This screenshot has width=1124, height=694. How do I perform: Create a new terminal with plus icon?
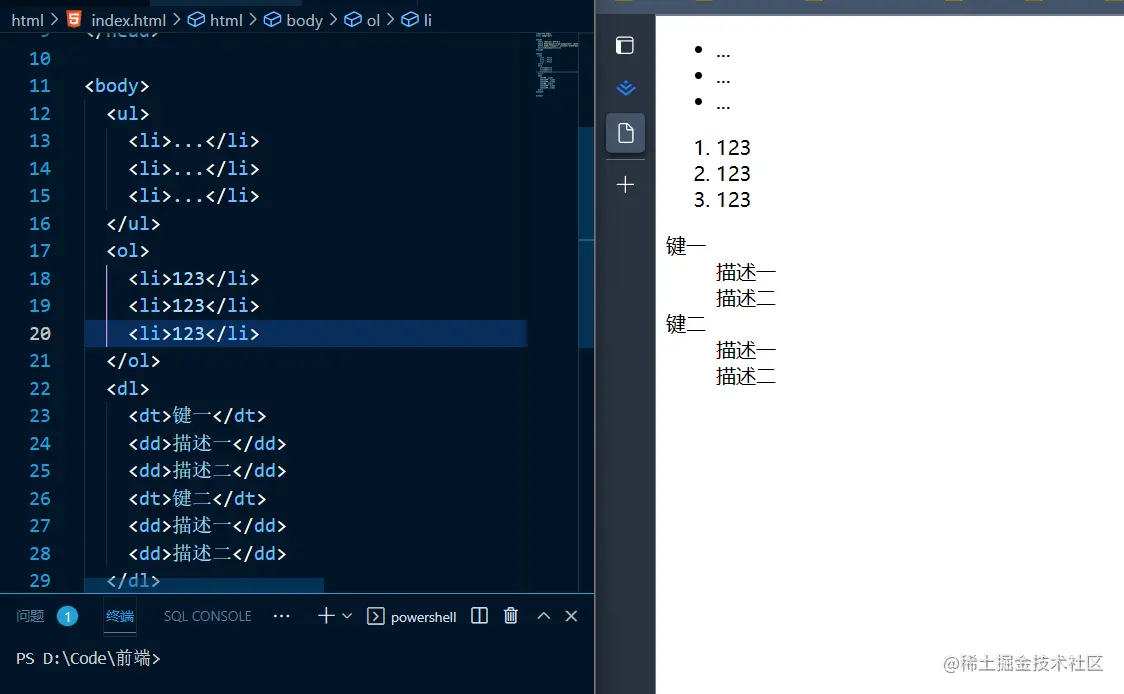[x=326, y=616]
